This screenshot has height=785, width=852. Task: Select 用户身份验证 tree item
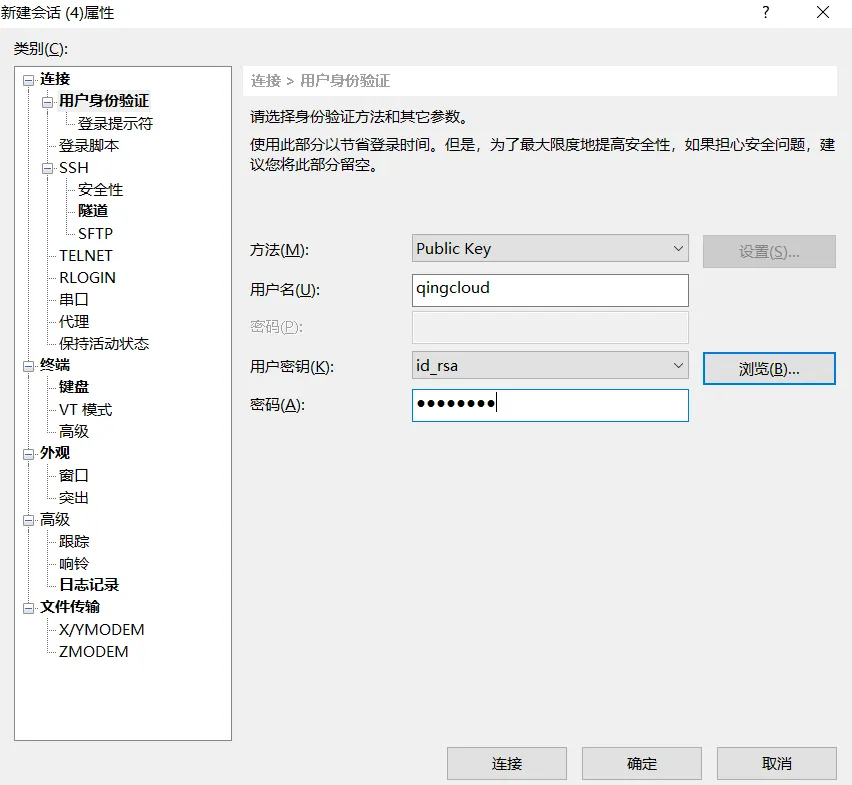click(104, 101)
